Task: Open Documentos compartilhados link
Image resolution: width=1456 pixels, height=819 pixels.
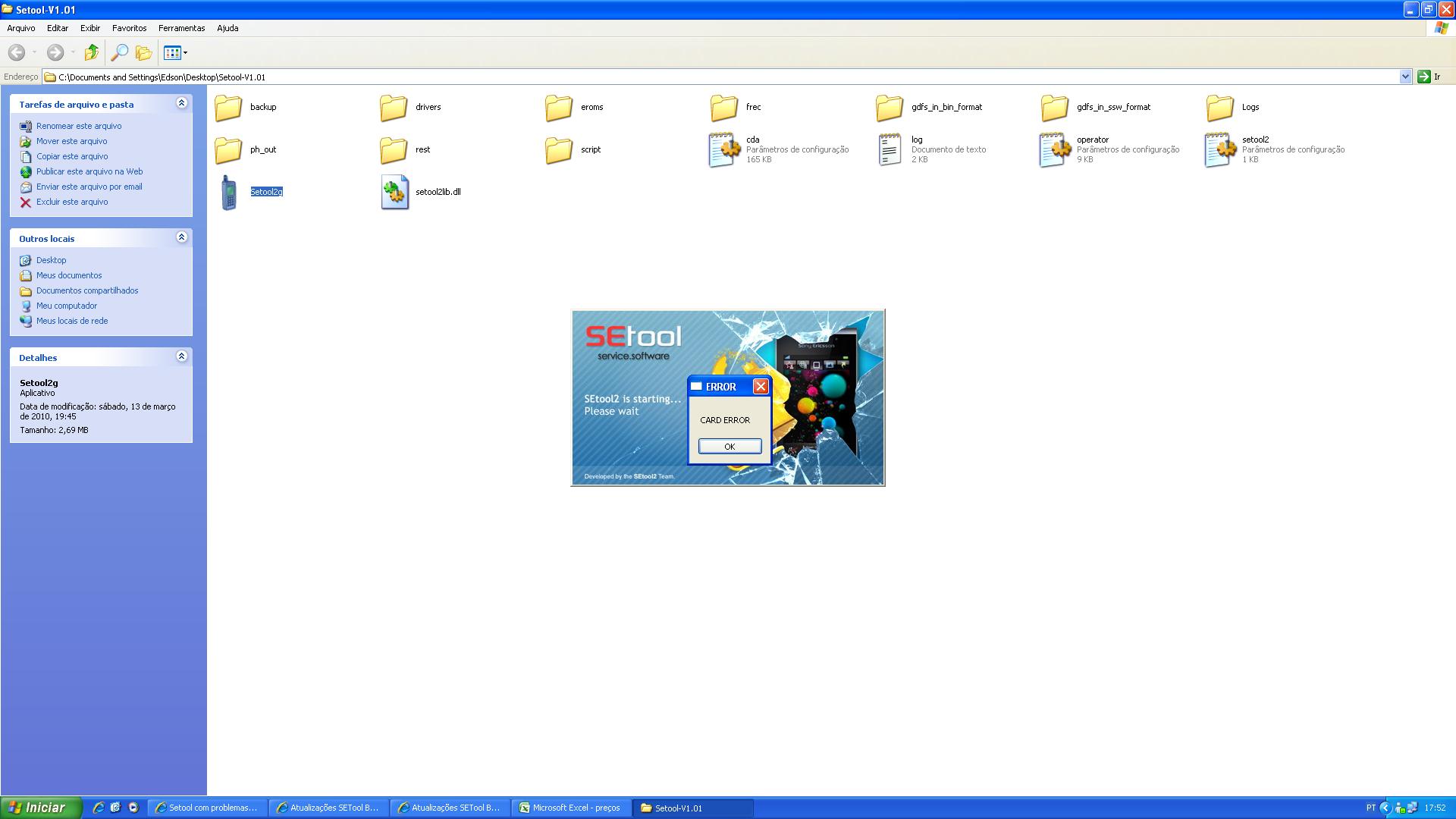Action: [87, 290]
